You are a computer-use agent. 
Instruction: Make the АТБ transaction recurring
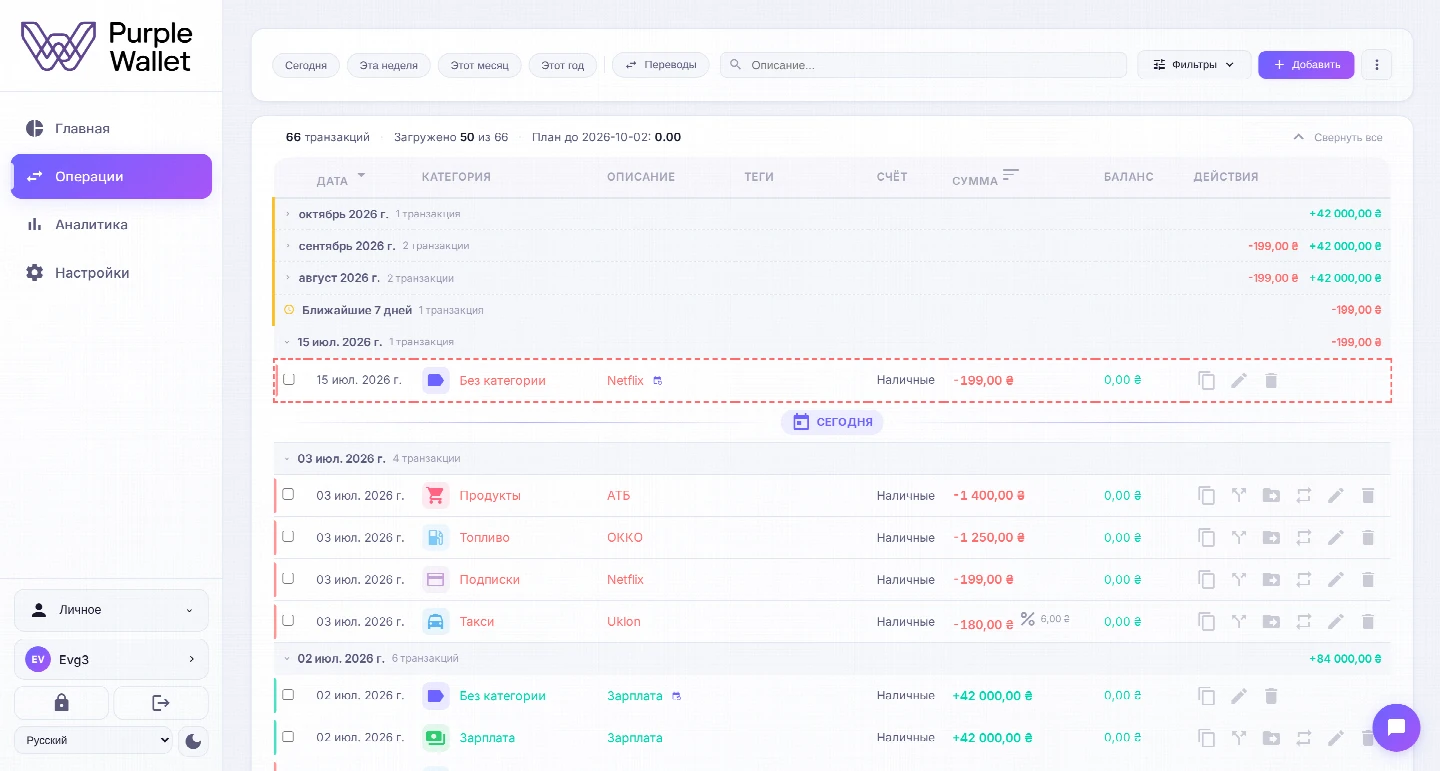tap(1303, 495)
